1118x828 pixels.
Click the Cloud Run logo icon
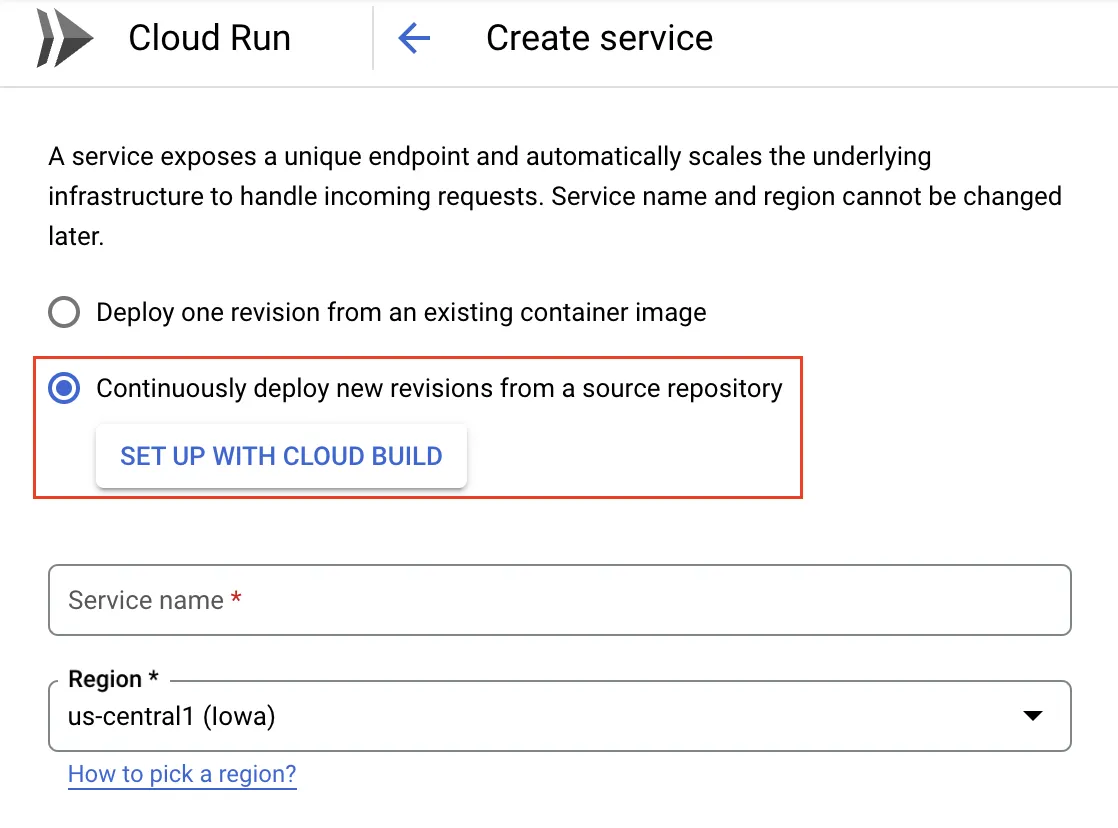[x=65, y=40]
